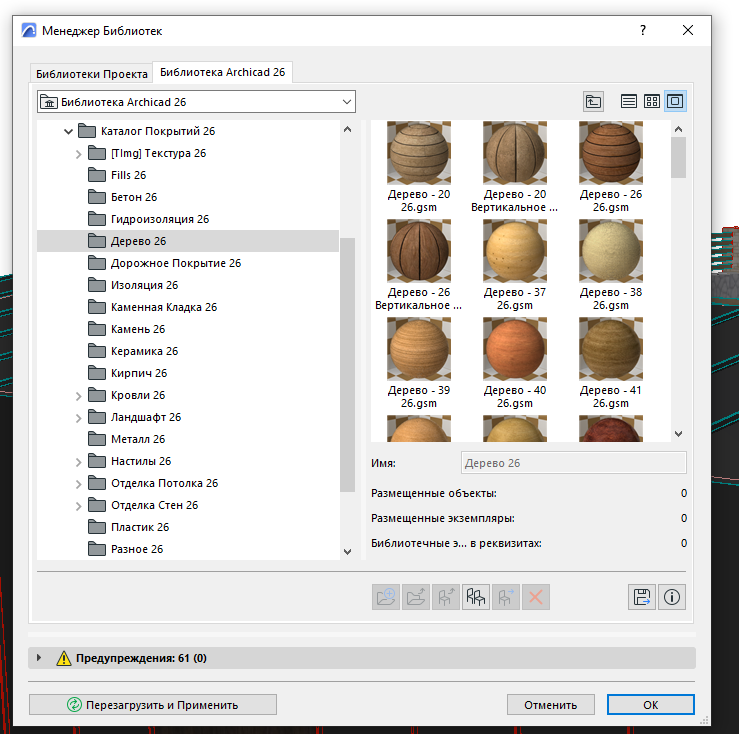The height and width of the screenshot is (734, 739).
Task: Select the Гидроизоляция 26 folder
Action: coord(148,219)
